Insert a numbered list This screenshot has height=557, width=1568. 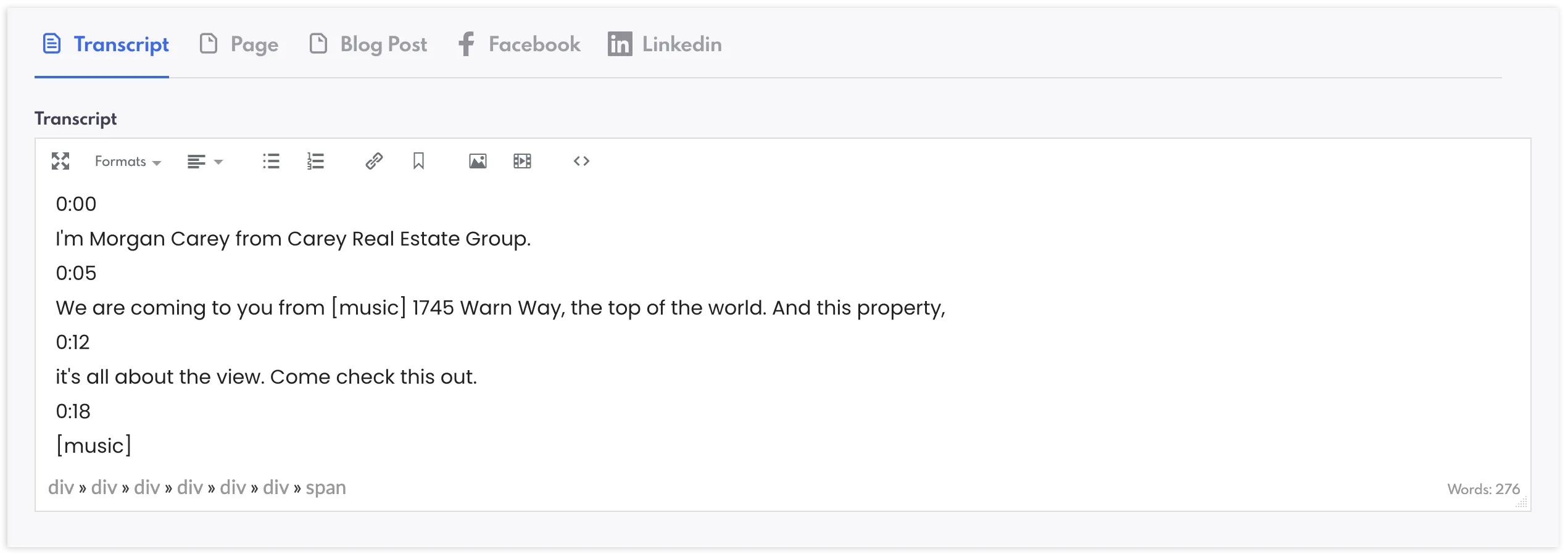[x=315, y=161]
